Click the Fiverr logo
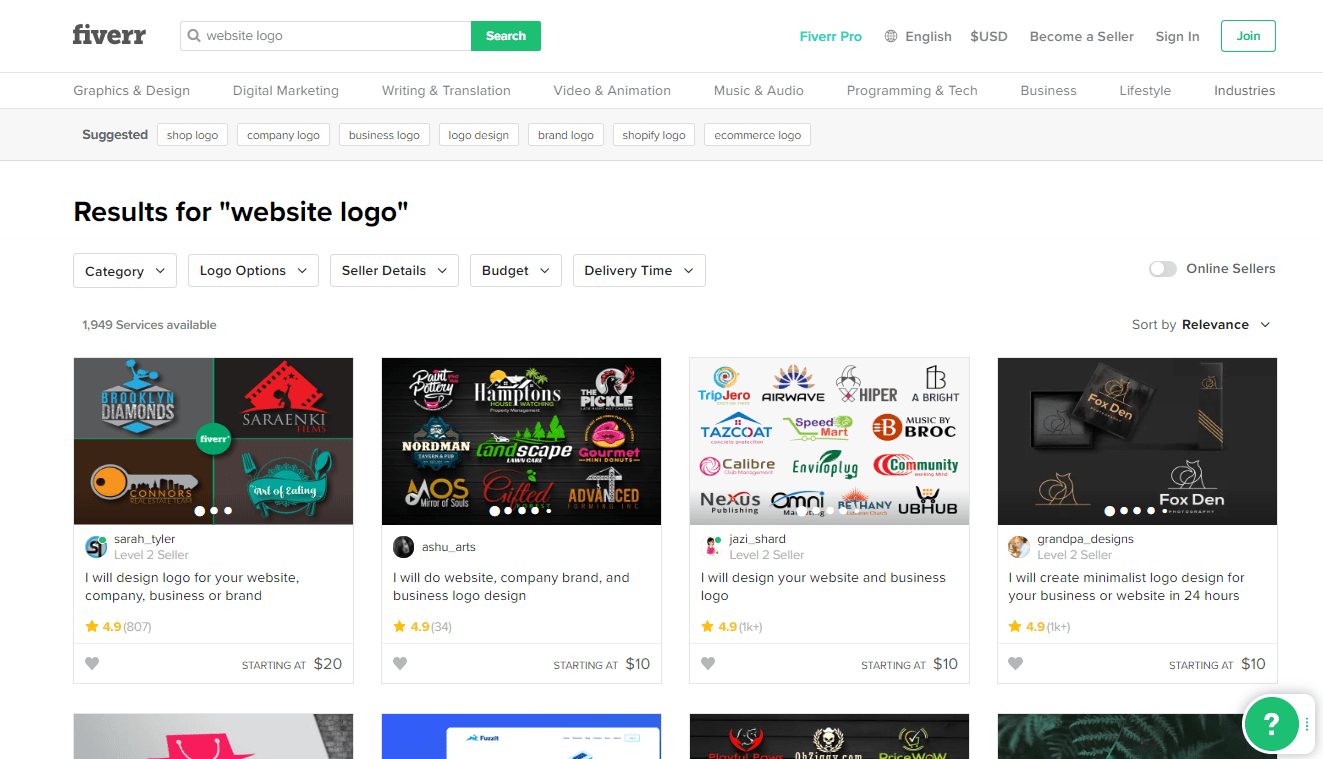The width and height of the screenshot is (1323, 759). point(109,35)
